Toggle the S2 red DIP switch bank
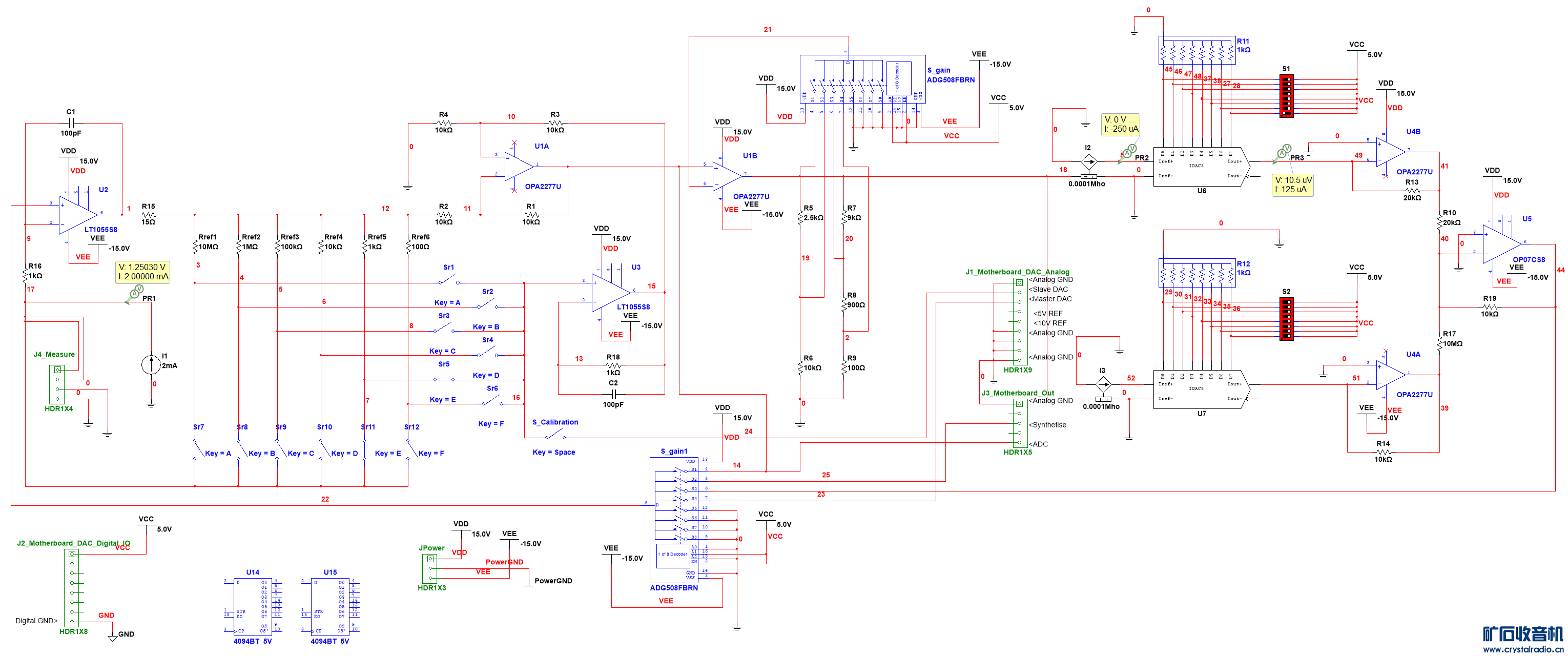The image size is (1568, 656). pos(1286,319)
